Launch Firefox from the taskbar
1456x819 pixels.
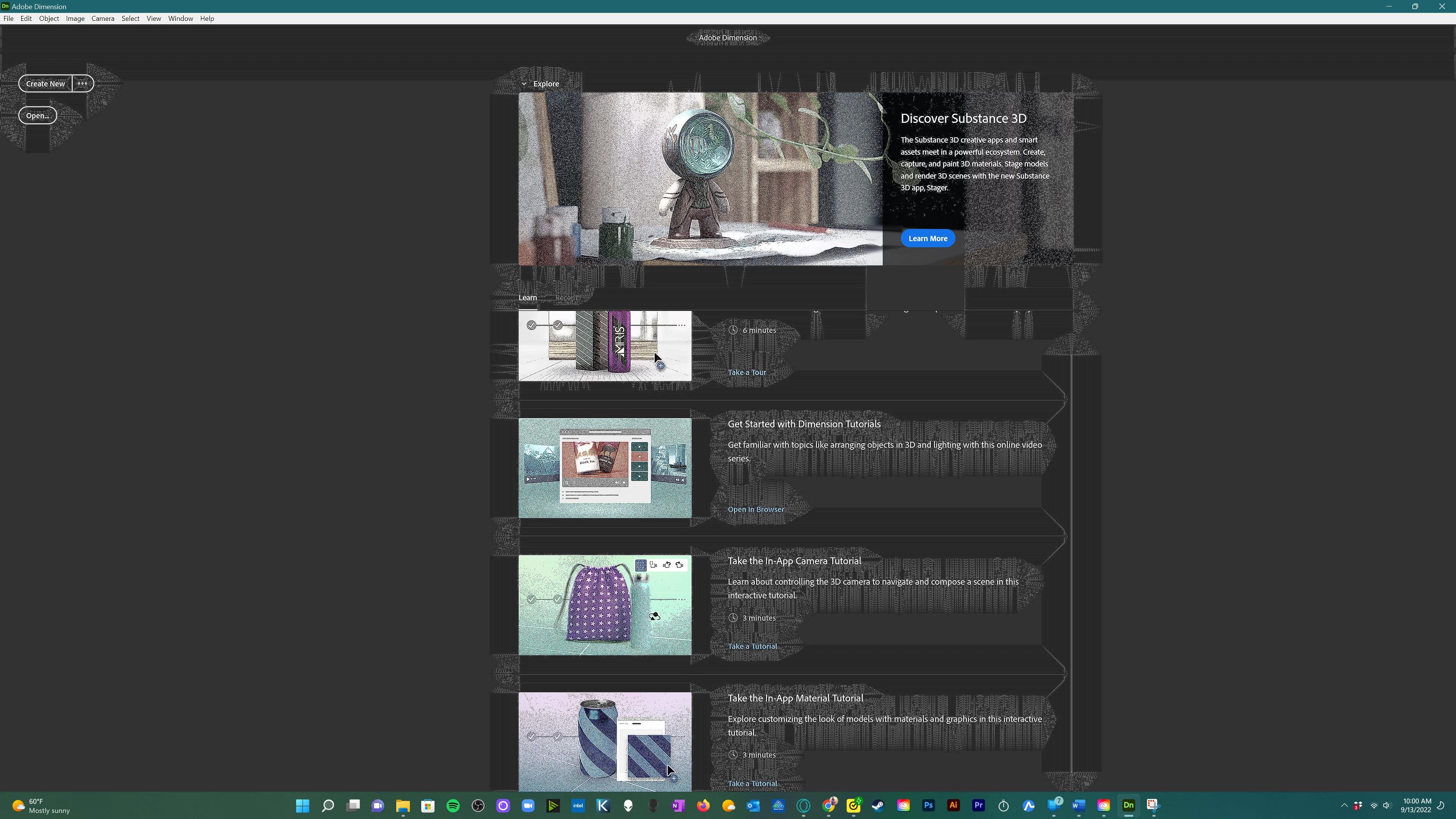pos(703,805)
